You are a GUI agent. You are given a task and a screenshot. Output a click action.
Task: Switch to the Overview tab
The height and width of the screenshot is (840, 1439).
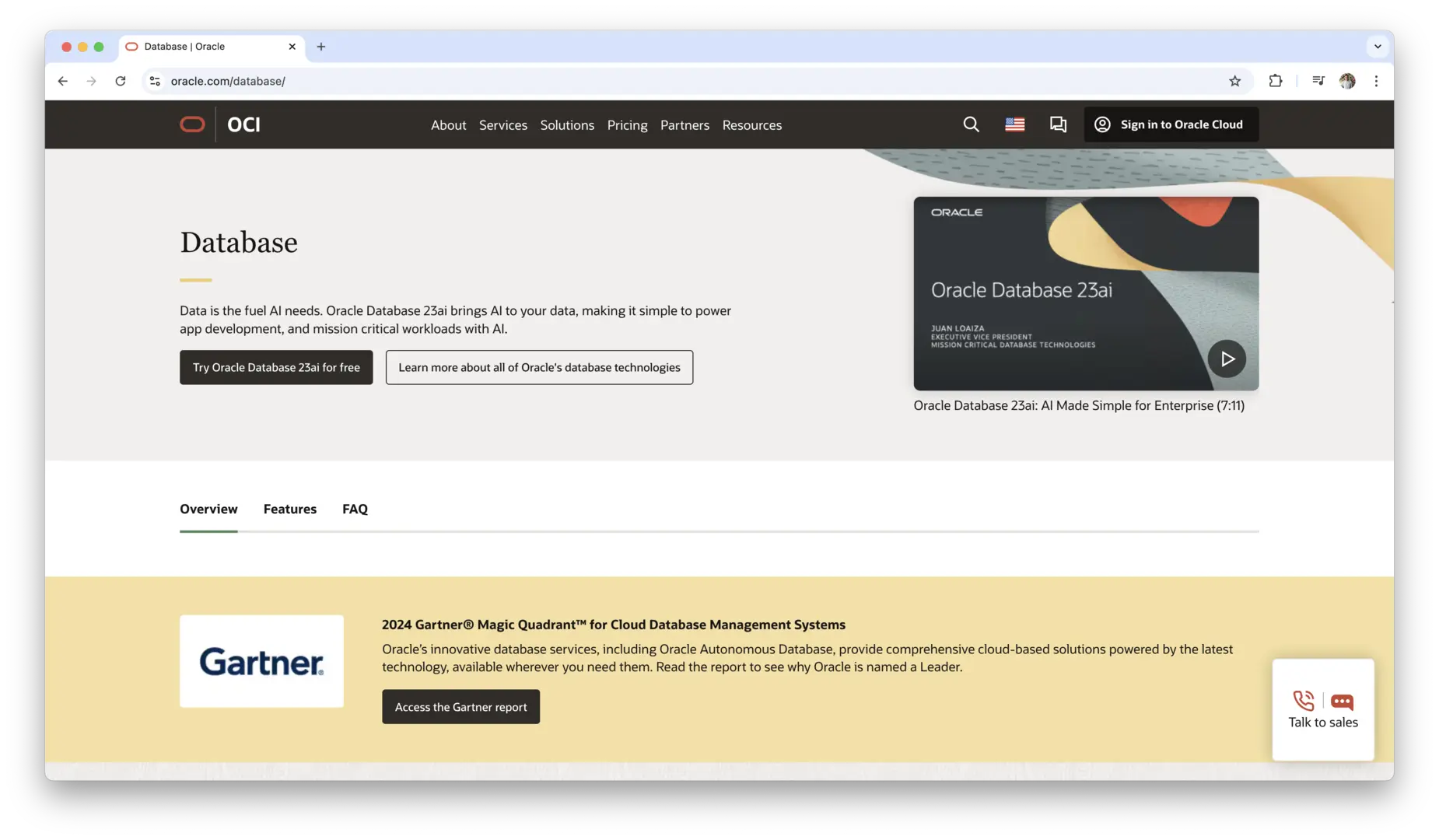click(208, 509)
